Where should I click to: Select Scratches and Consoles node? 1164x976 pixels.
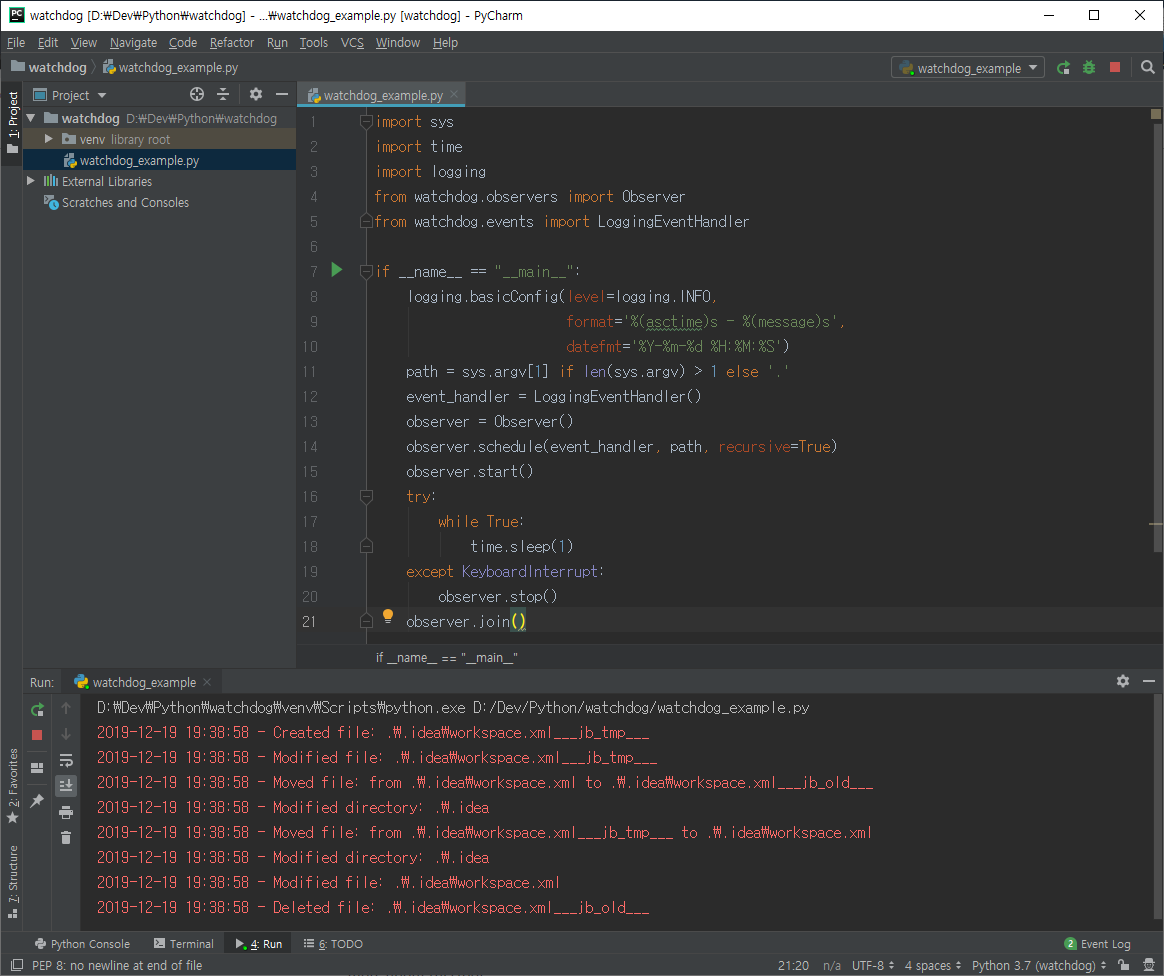coord(117,203)
